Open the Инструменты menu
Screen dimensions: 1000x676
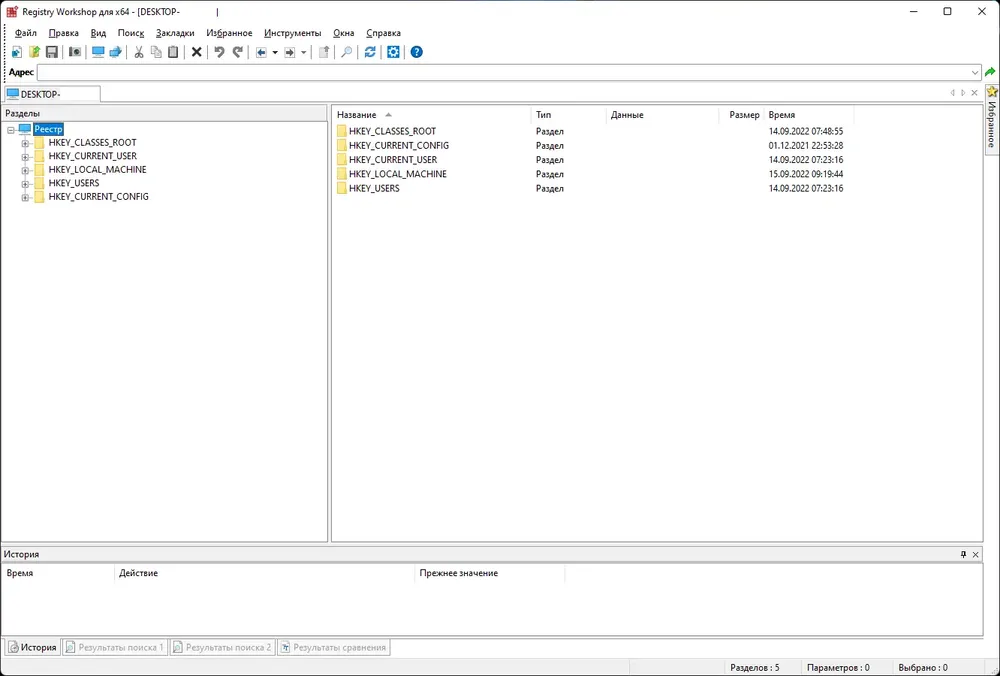(293, 33)
